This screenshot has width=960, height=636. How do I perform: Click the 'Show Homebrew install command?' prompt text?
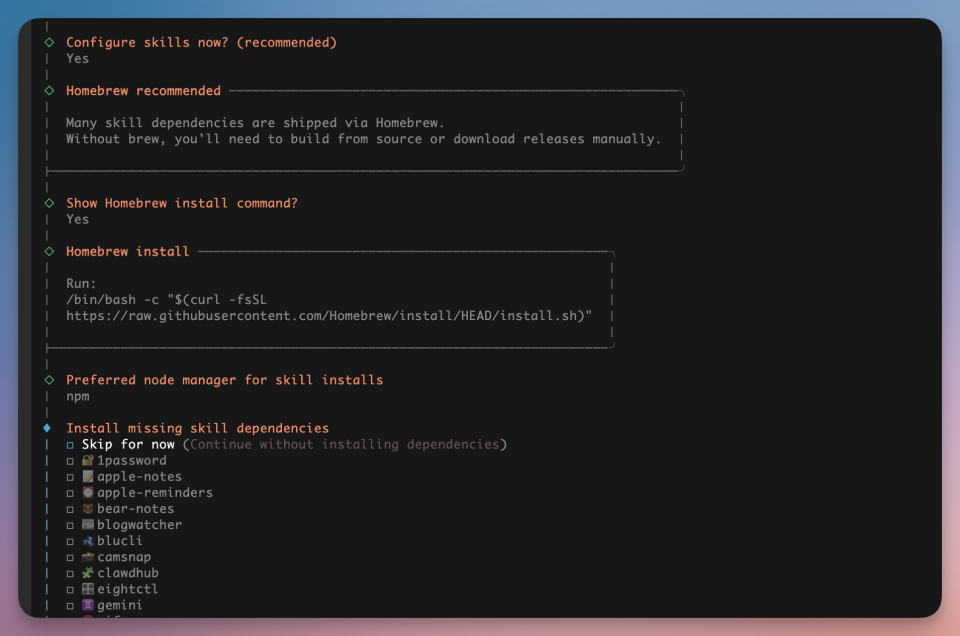click(x=182, y=203)
